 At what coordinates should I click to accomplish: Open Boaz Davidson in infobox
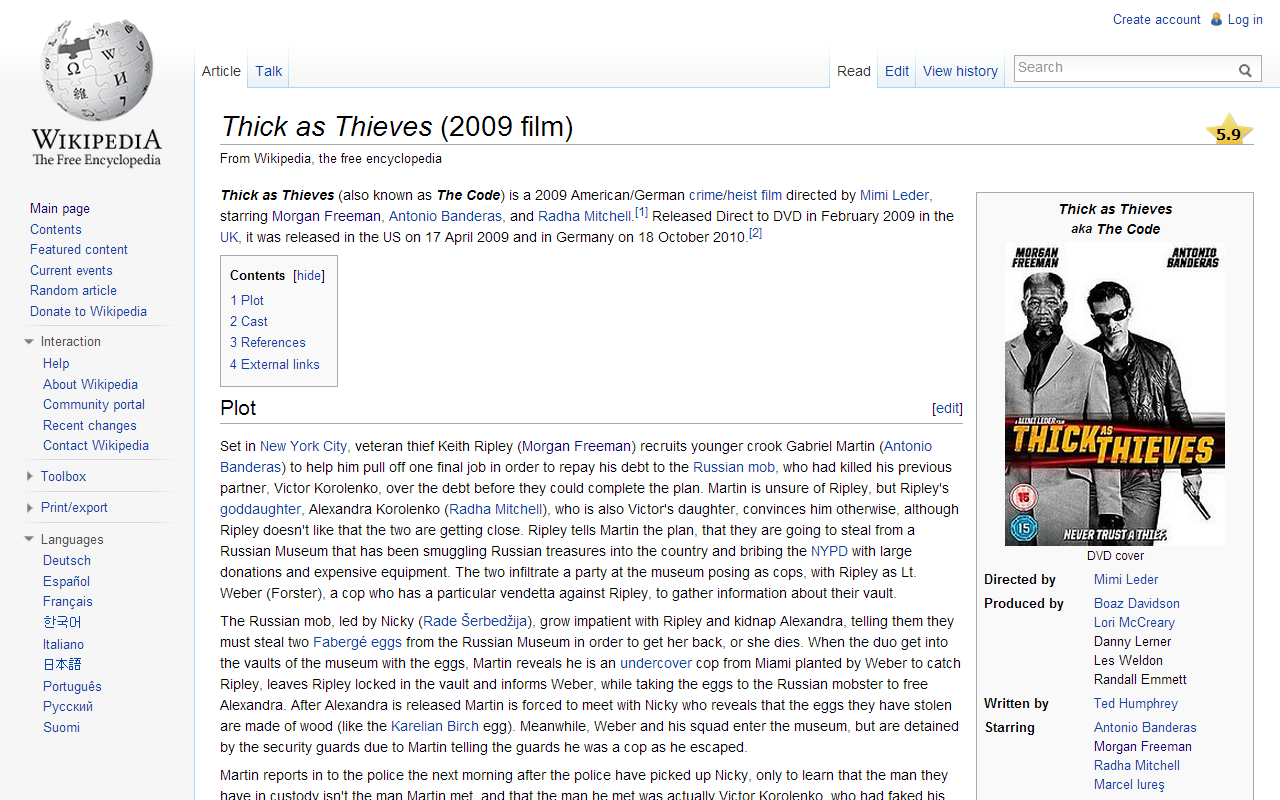(1137, 604)
